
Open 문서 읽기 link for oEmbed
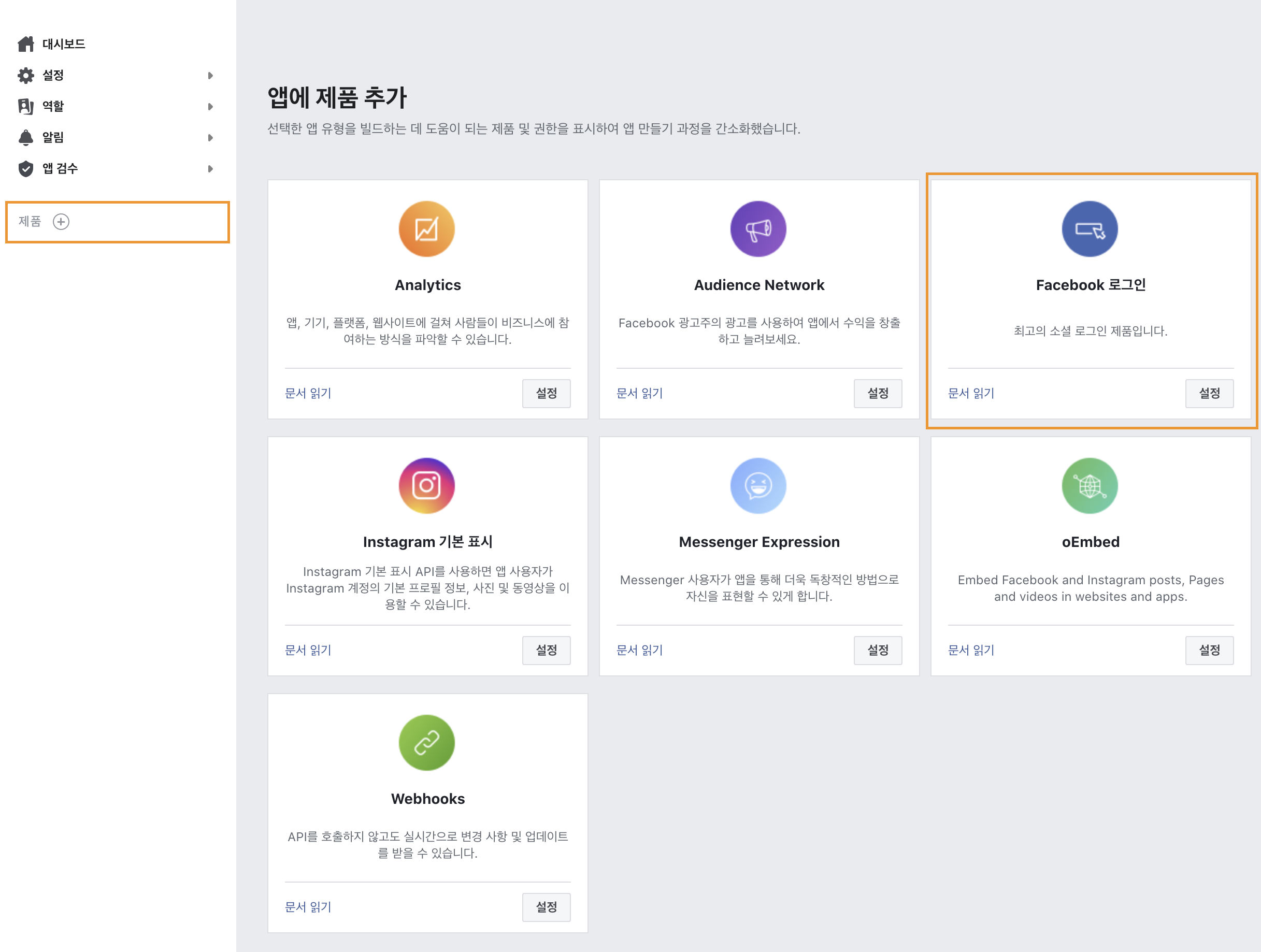(x=971, y=651)
